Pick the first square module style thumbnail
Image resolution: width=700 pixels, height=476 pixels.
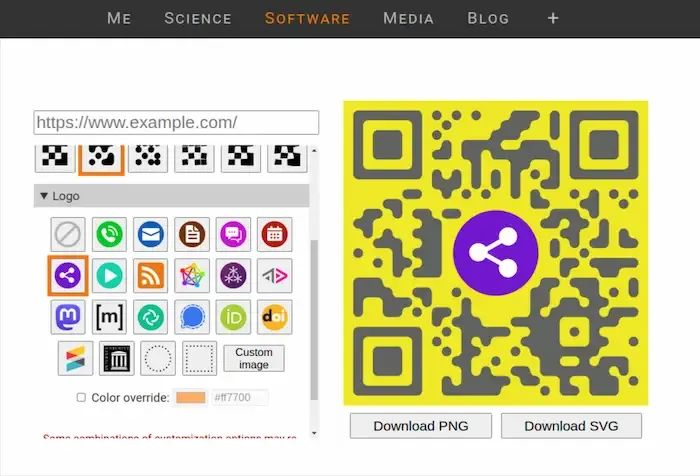(x=55, y=157)
